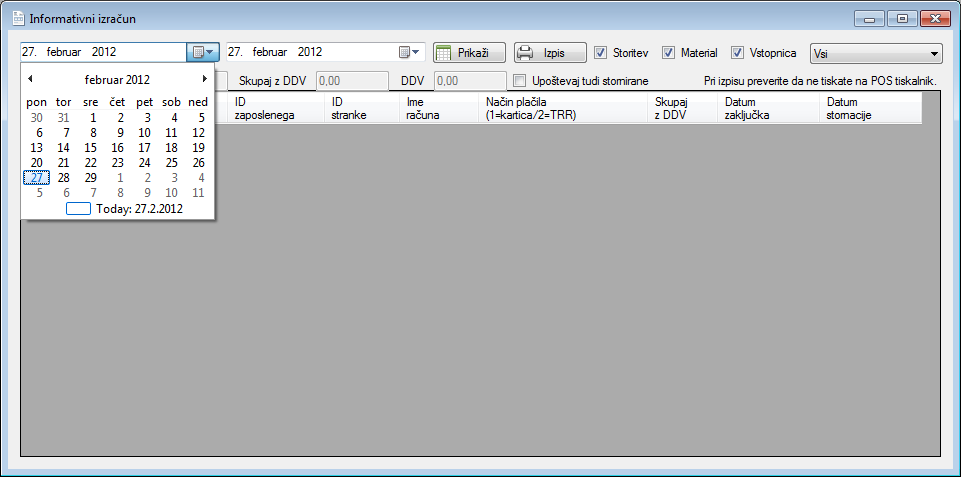Image resolution: width=961 pixels, height=477 pixels.
Task: Open the second date picker calendar dropdown
Action: coord(410,52)
